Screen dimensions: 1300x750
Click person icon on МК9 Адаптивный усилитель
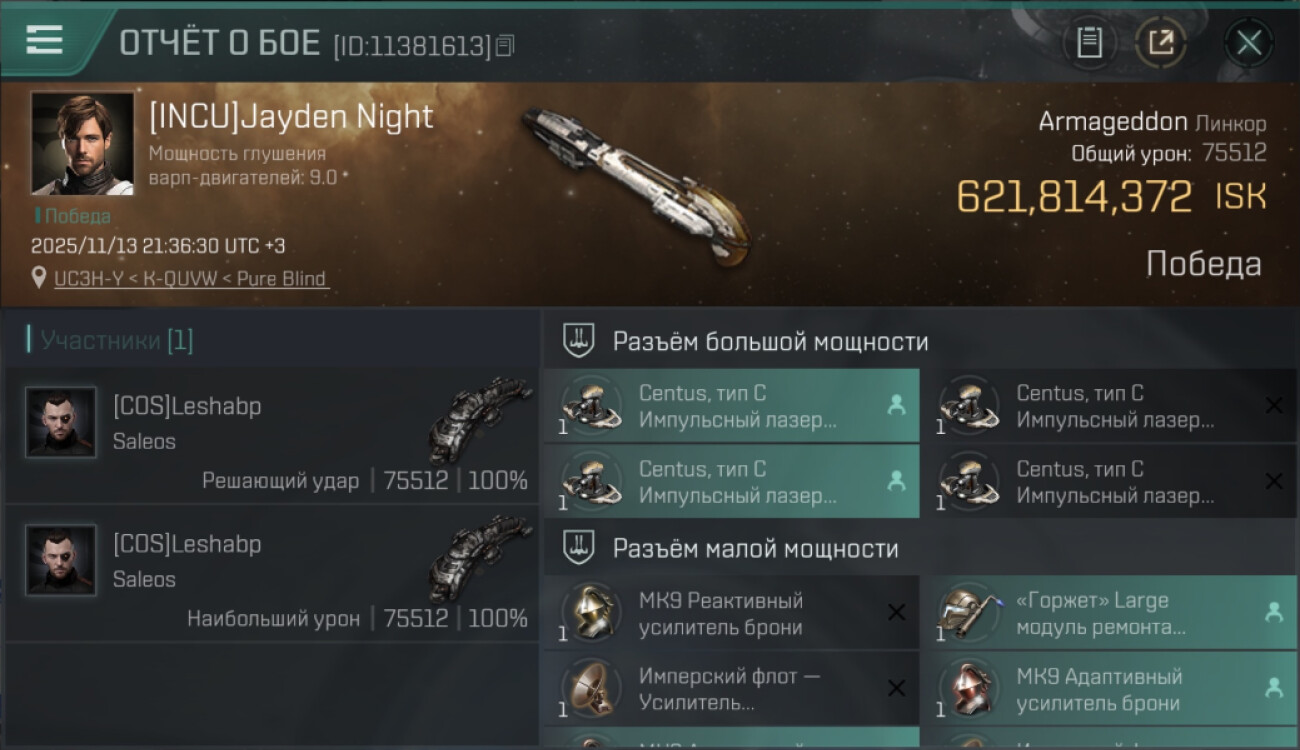click(x=1274, y=688)
